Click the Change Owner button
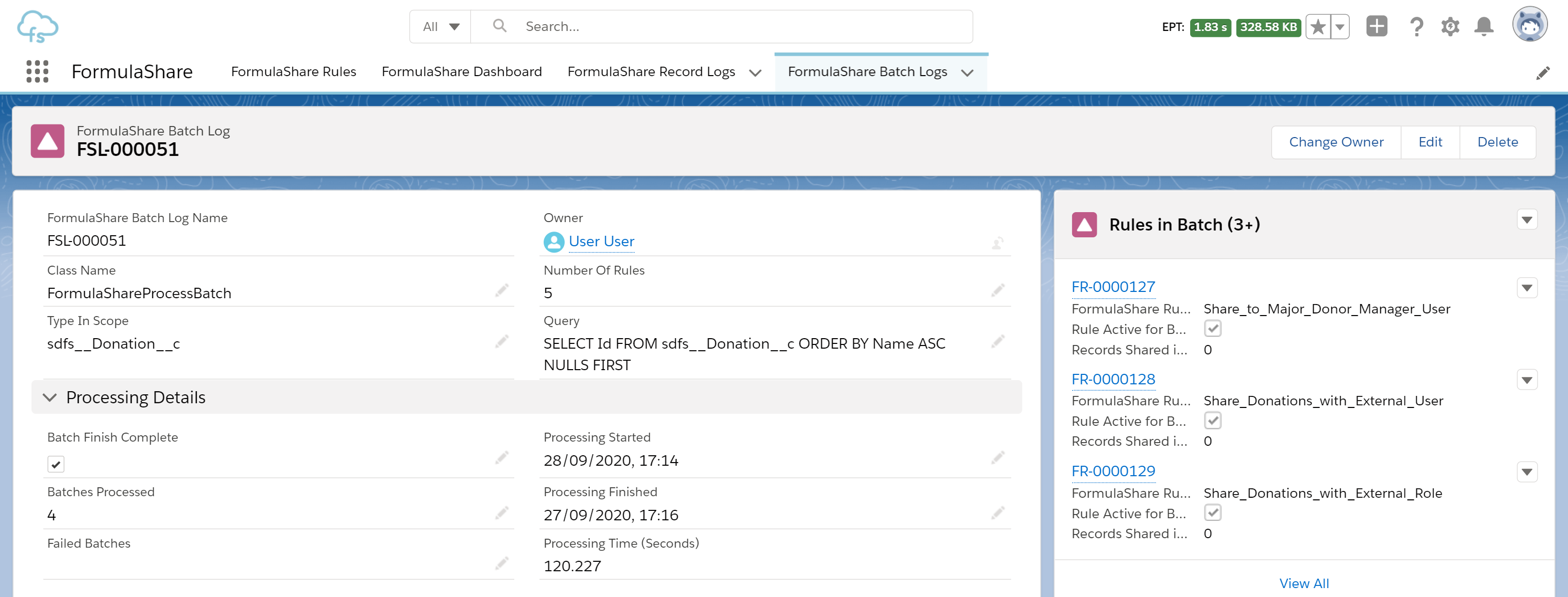1568x597 pixels. 1336,142
